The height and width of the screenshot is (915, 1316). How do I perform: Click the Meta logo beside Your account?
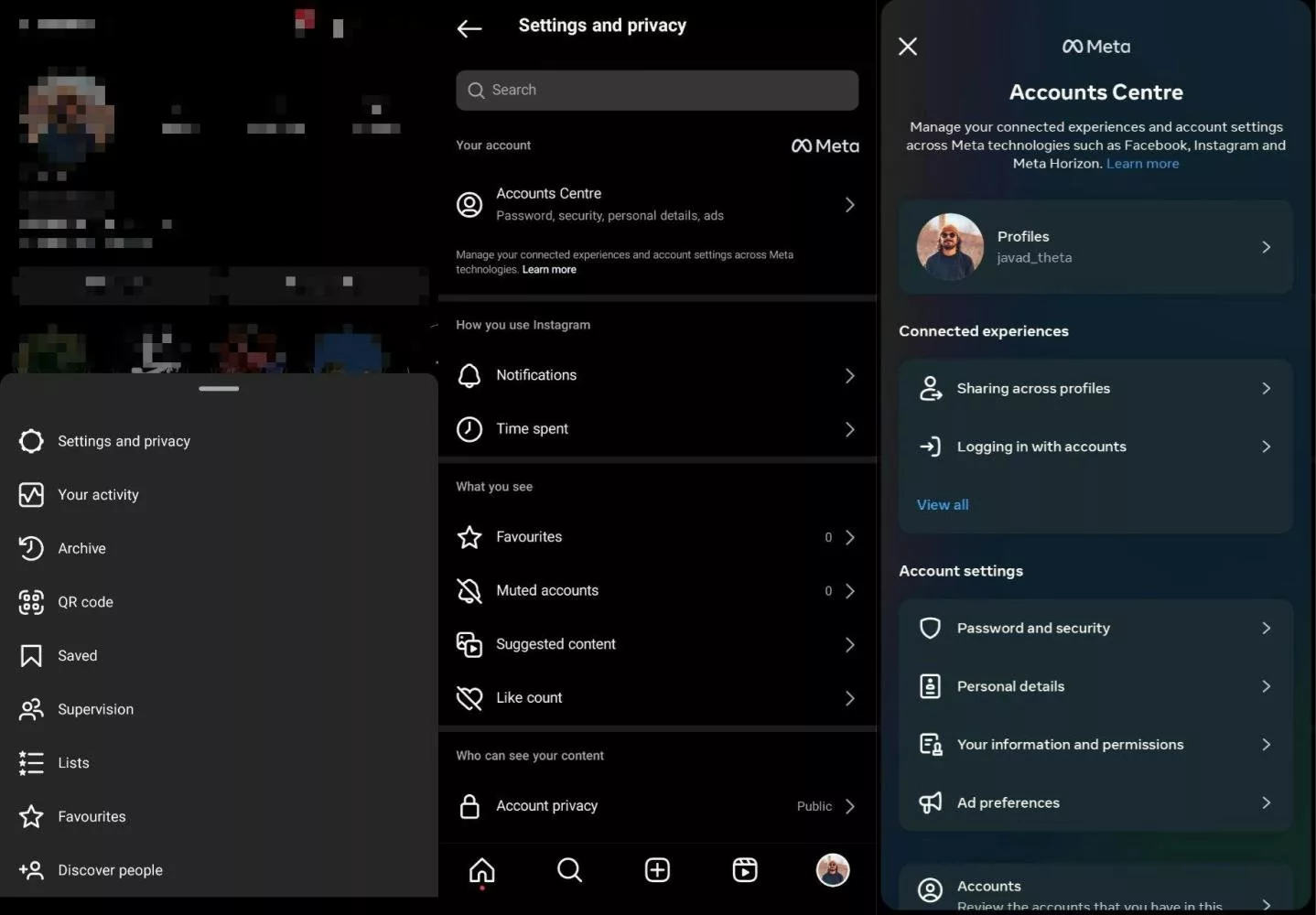pyautogui.click(x=825, y=146)
